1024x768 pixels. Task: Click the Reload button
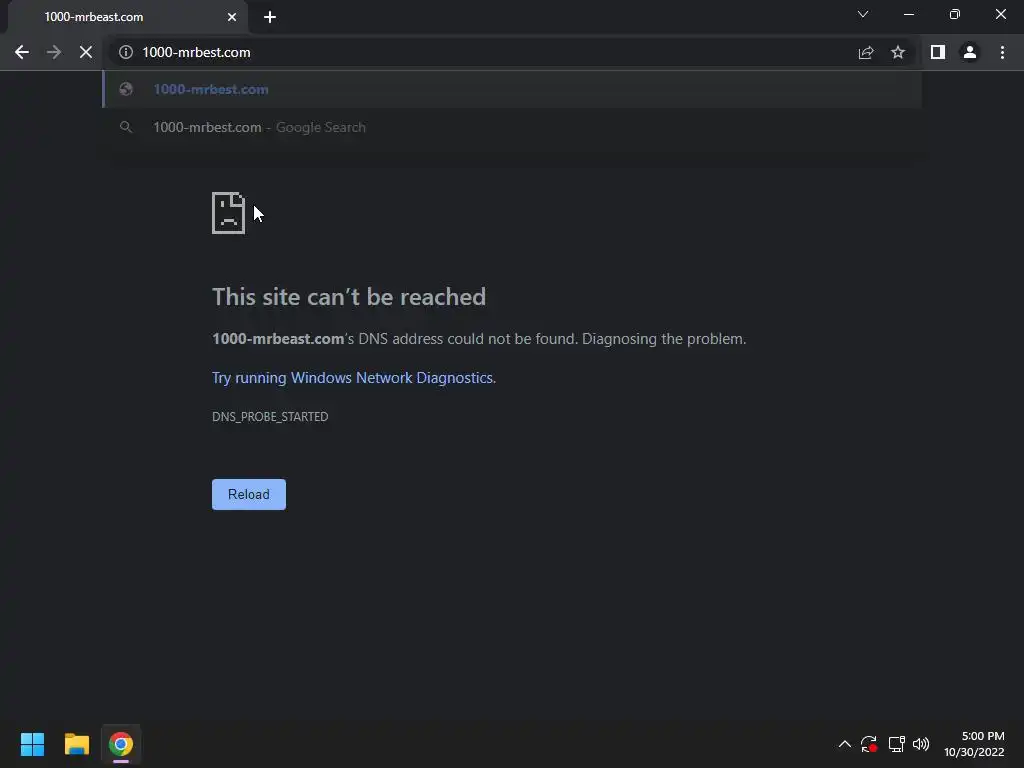click(x=249, y=494)
